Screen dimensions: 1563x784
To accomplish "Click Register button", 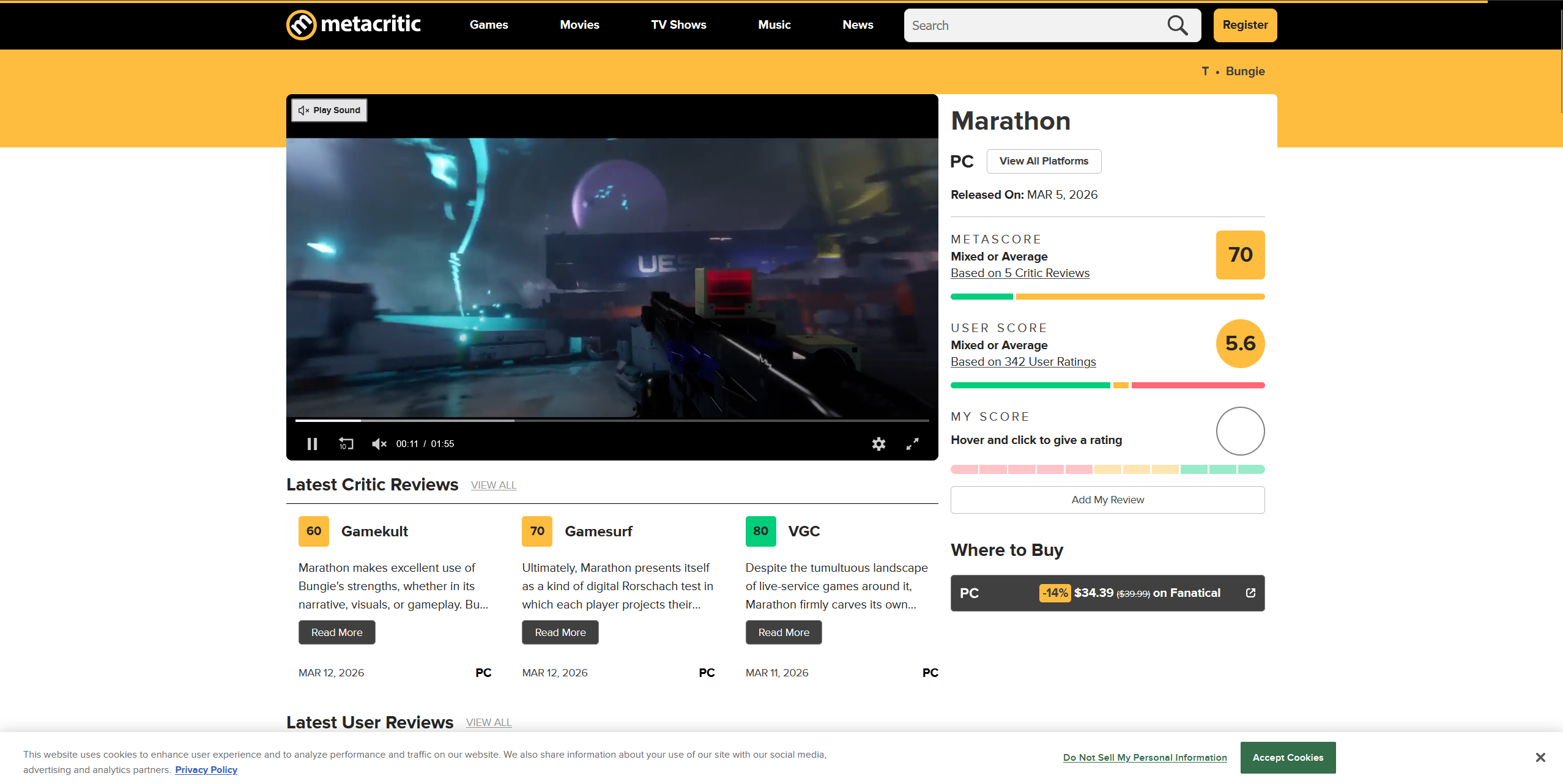I will pos(1245,25).
